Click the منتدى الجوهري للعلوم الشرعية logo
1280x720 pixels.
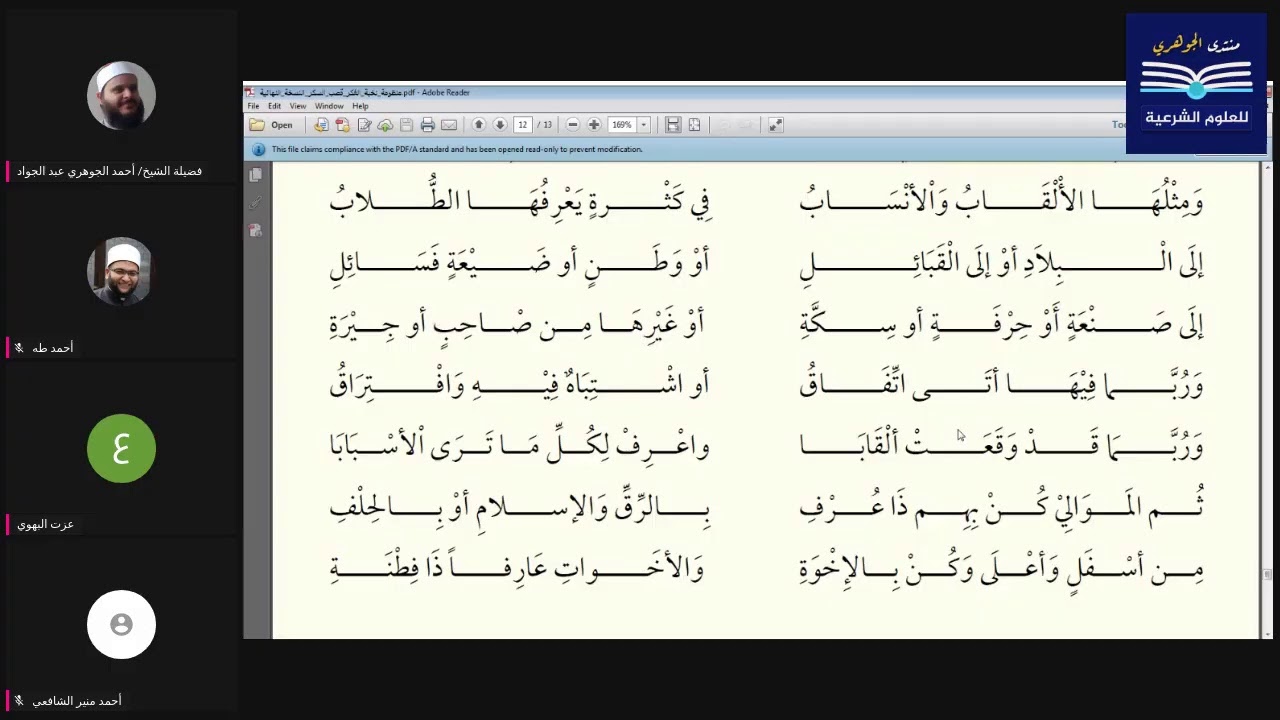click(1196, 84)
